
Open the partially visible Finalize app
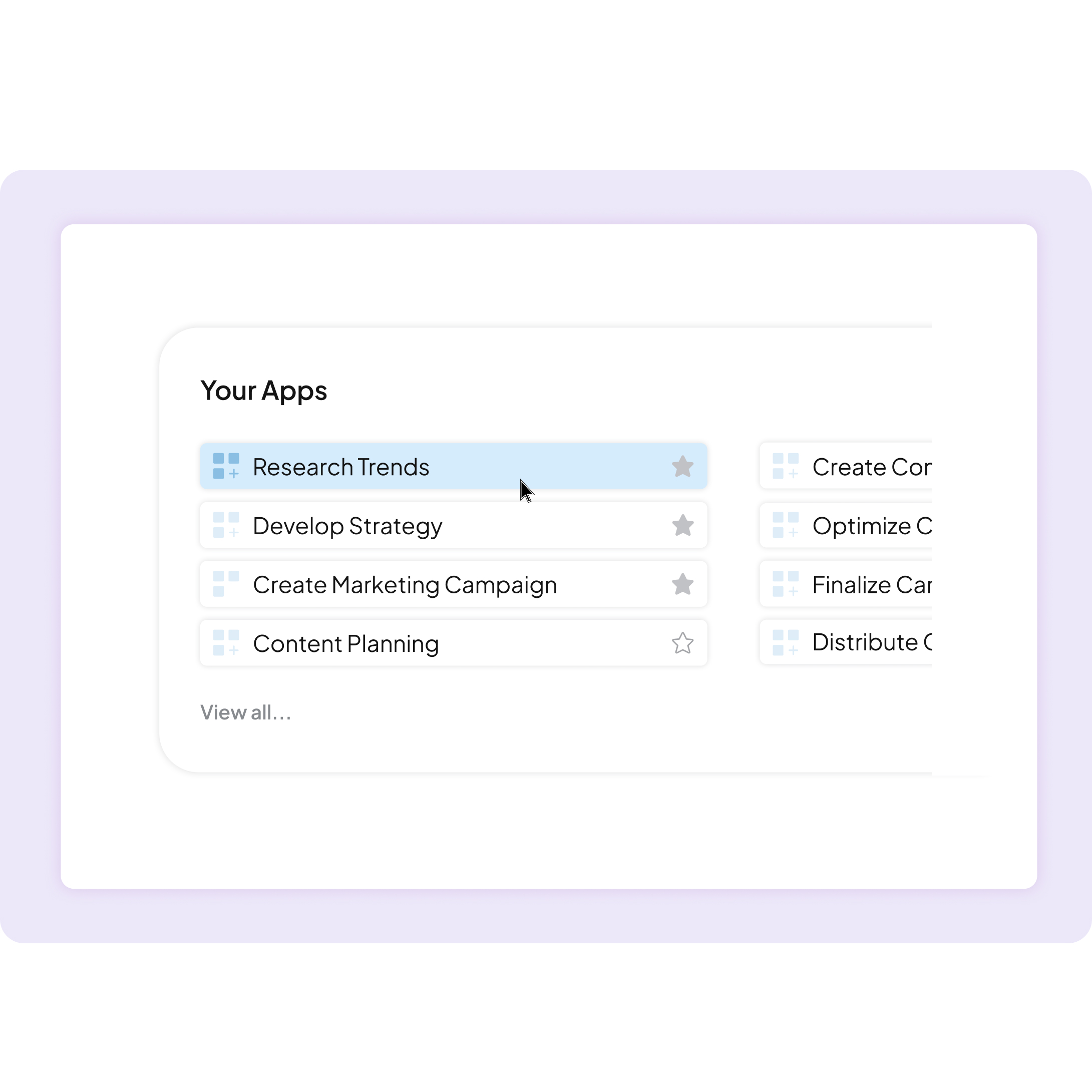click(846, 584)
